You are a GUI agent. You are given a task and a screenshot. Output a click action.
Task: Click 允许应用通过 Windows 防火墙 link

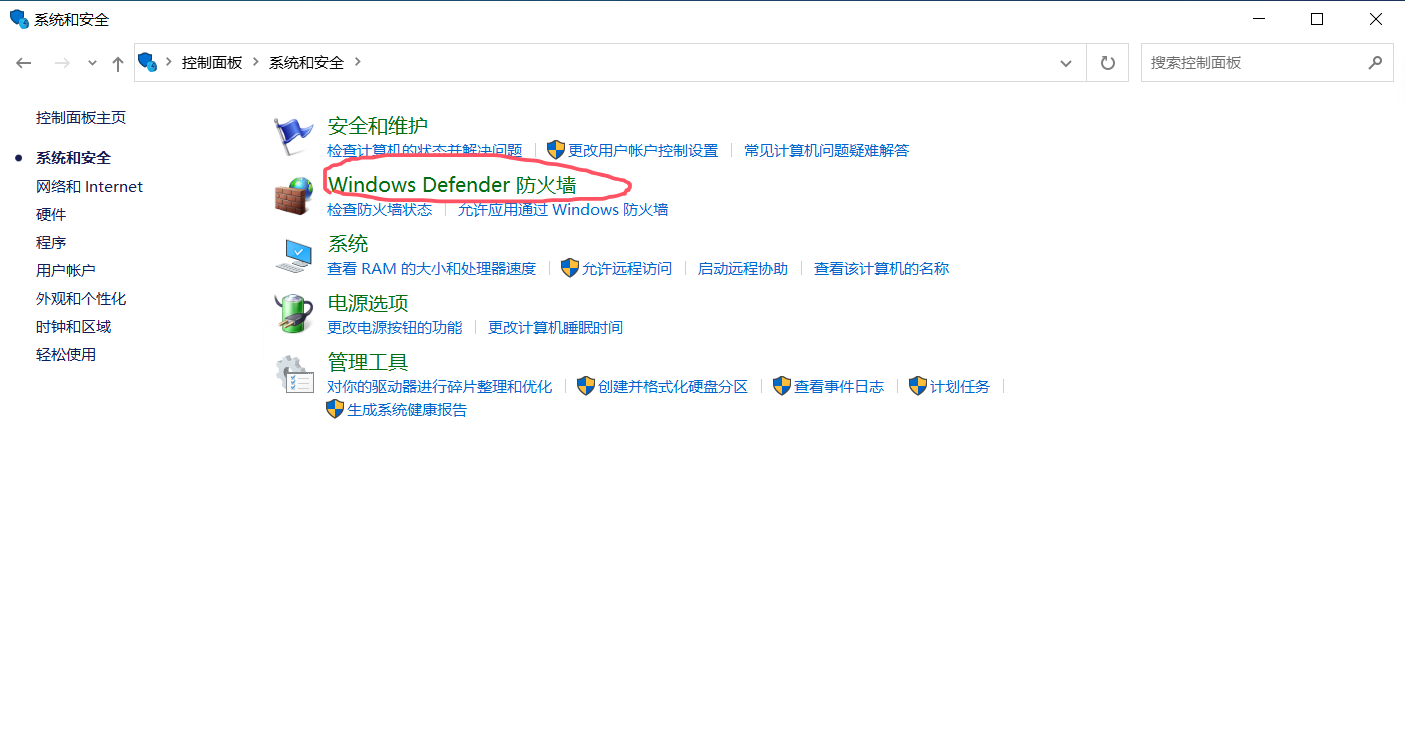coord(563,209)
